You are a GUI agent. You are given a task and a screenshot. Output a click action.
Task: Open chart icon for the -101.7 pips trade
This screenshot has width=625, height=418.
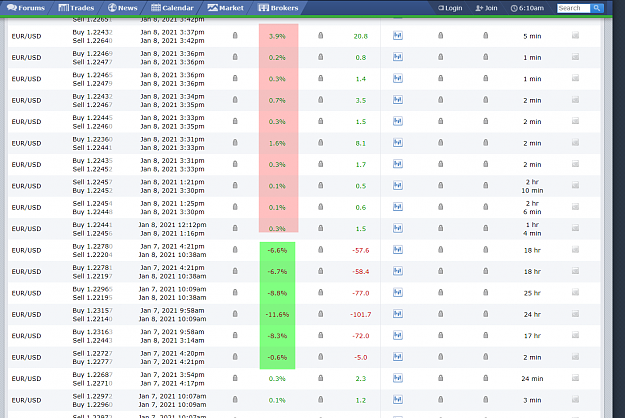pos(398,314)
